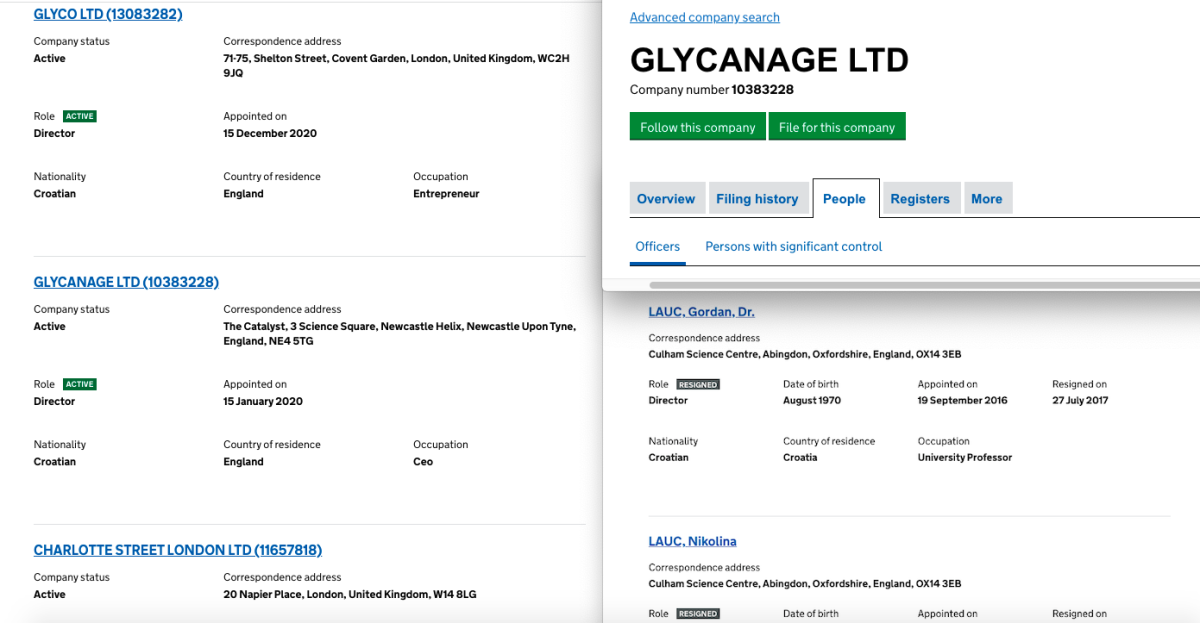Switch to the Filing history tab
This screenshot has height=623, width=1200.
(757, 199)
